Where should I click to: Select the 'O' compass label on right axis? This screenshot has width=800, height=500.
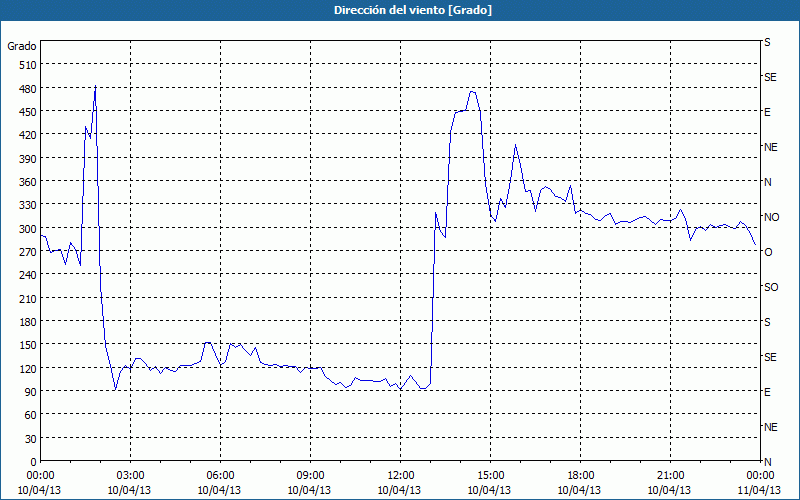[x=768, y=252]
